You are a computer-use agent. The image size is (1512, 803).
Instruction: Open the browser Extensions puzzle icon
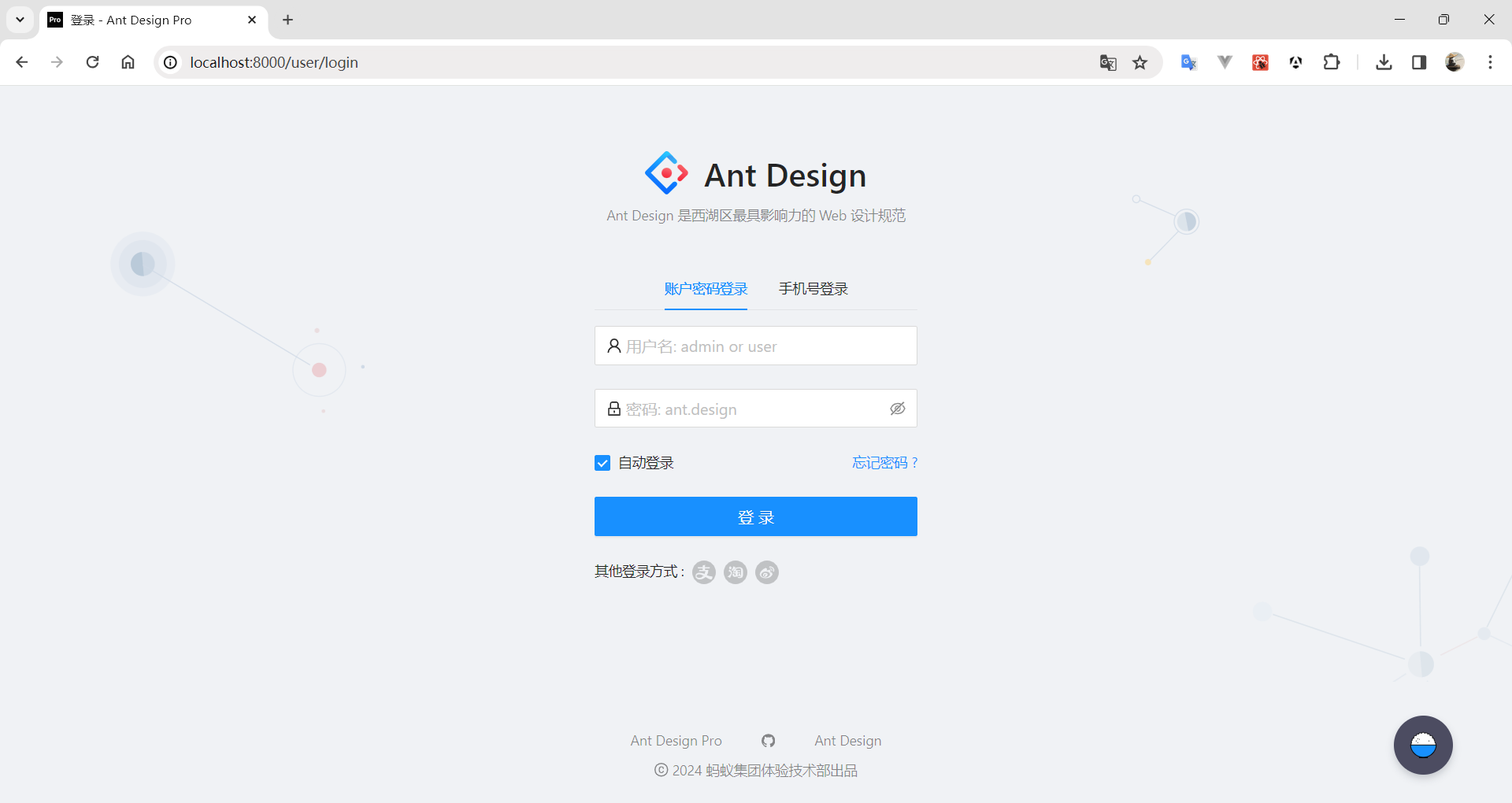1332,62
